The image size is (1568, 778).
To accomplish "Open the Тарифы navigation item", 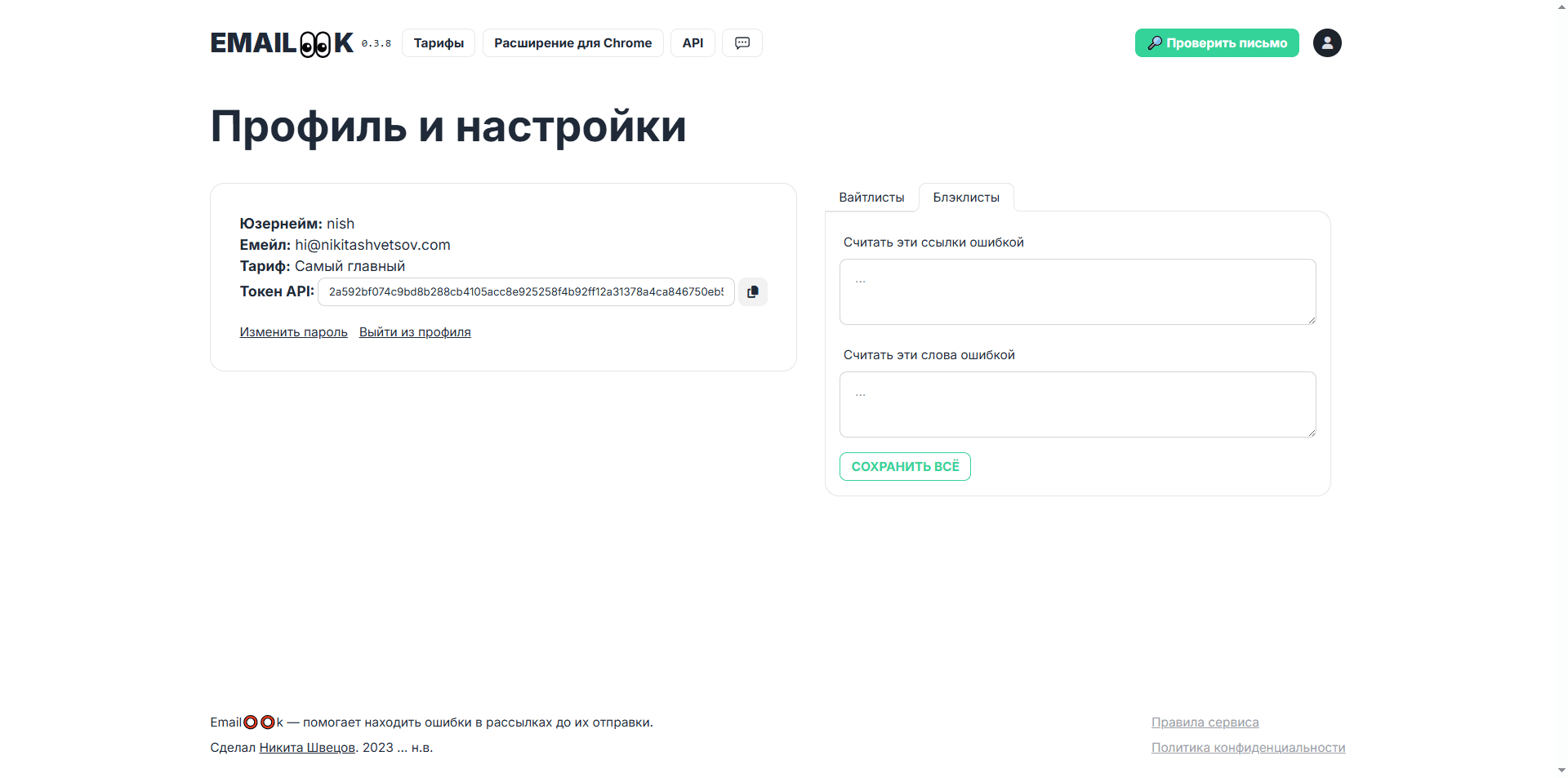I will 439,43.
